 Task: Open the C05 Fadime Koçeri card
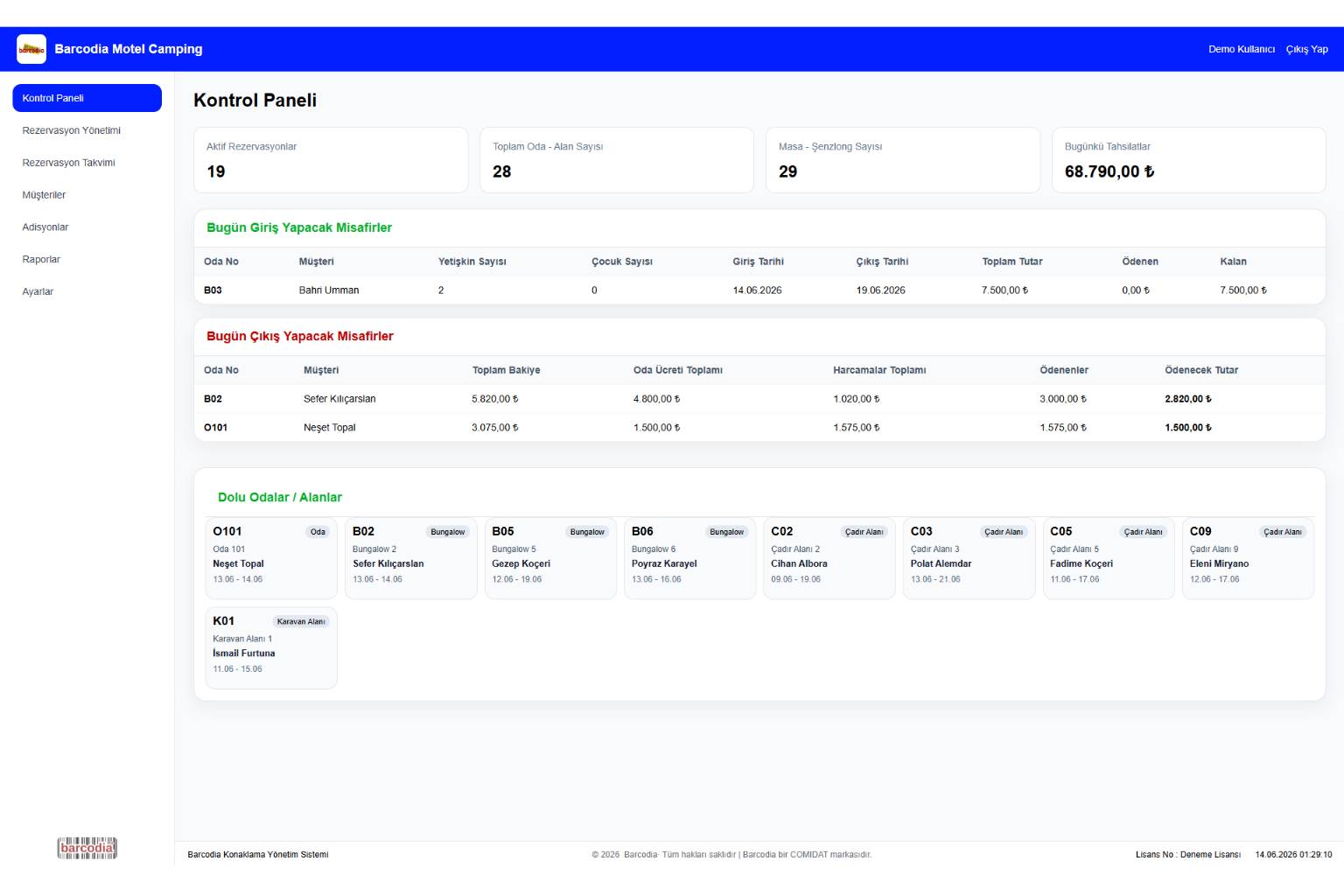pyautogui.click(x=1109, y=558)
